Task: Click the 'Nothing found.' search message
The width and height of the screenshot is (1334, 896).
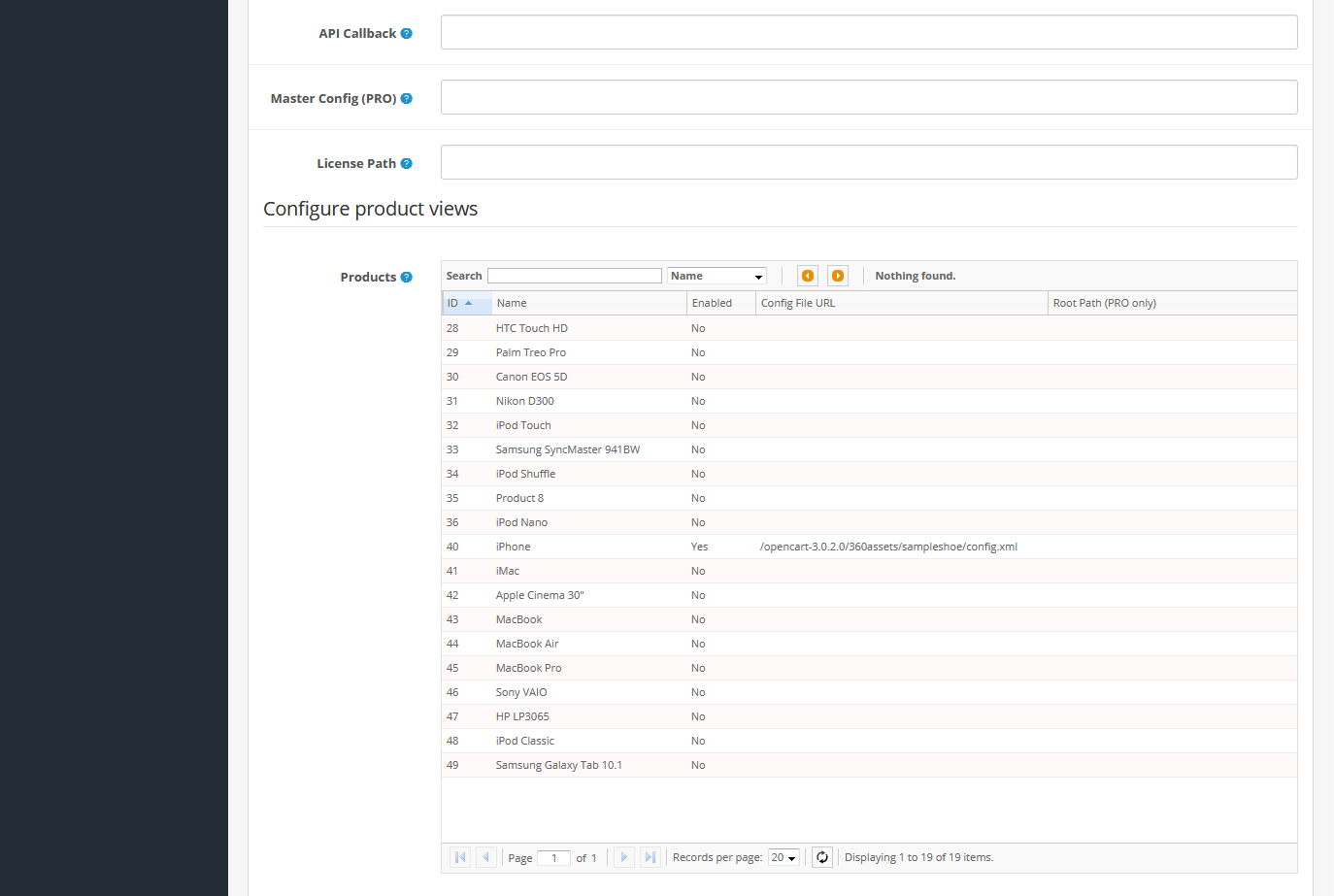Action: click(915, 276)
